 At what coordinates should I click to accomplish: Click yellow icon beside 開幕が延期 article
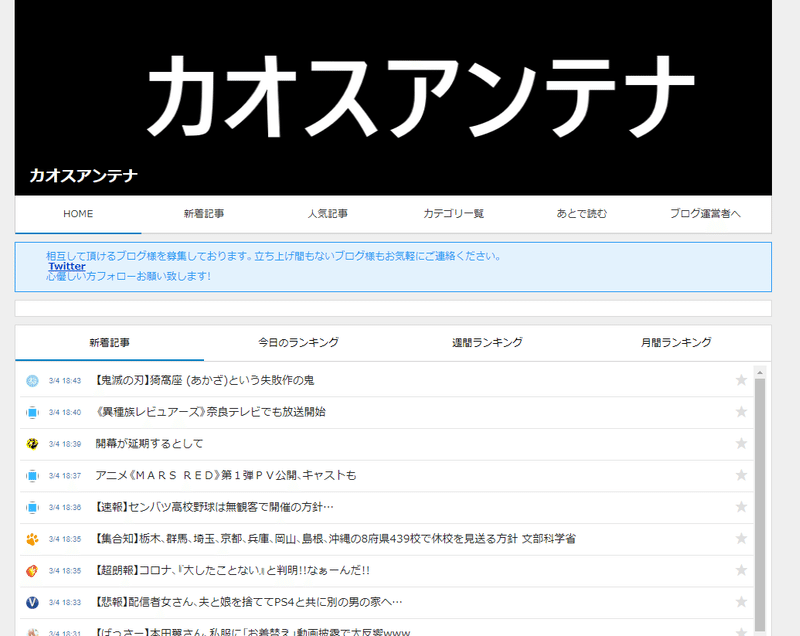tap(32, 444)
